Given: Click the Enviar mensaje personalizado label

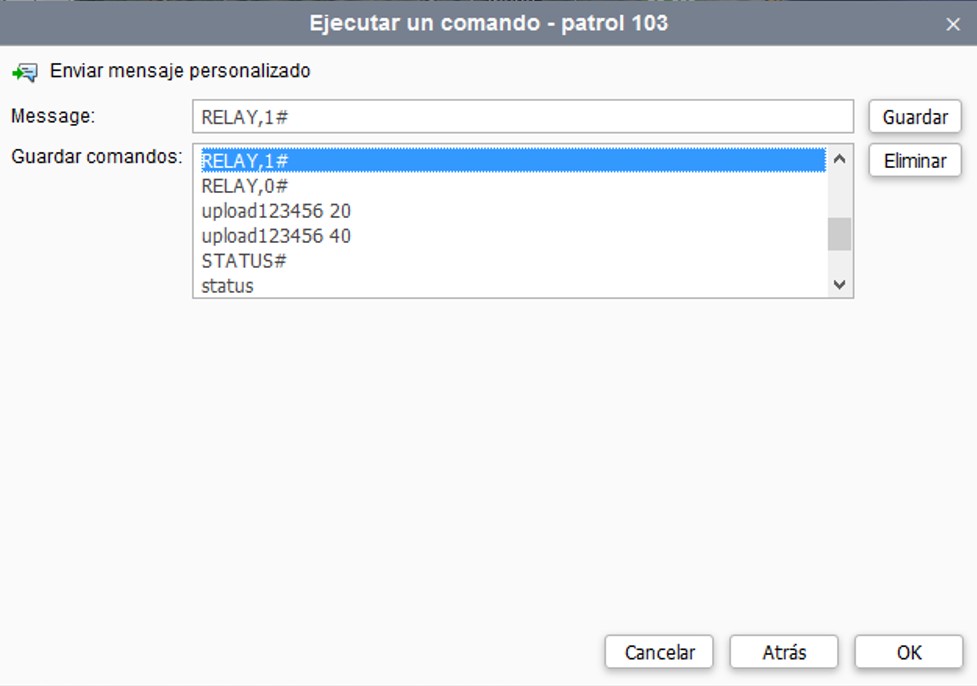Looking at the screenshot, I should pyautogui.click(x=180, y=72).
